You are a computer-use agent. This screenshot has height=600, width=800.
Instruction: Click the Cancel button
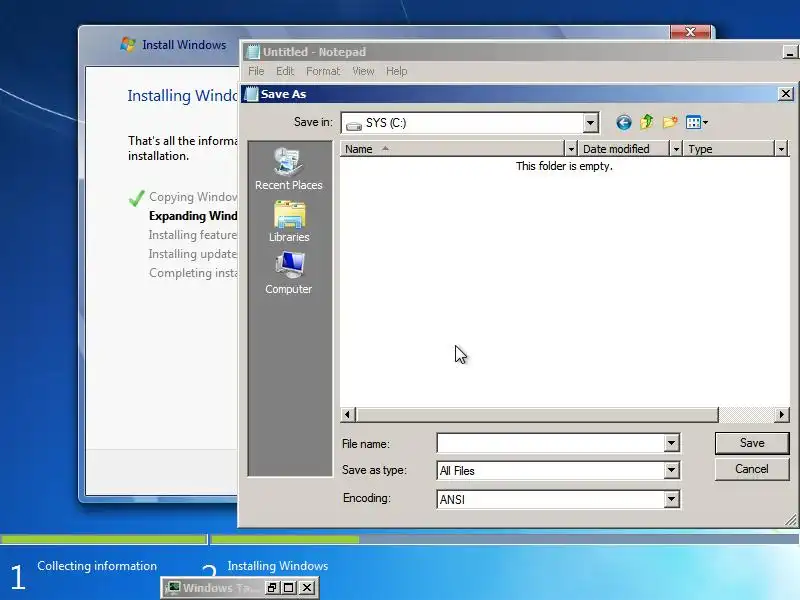coord(752,469)
